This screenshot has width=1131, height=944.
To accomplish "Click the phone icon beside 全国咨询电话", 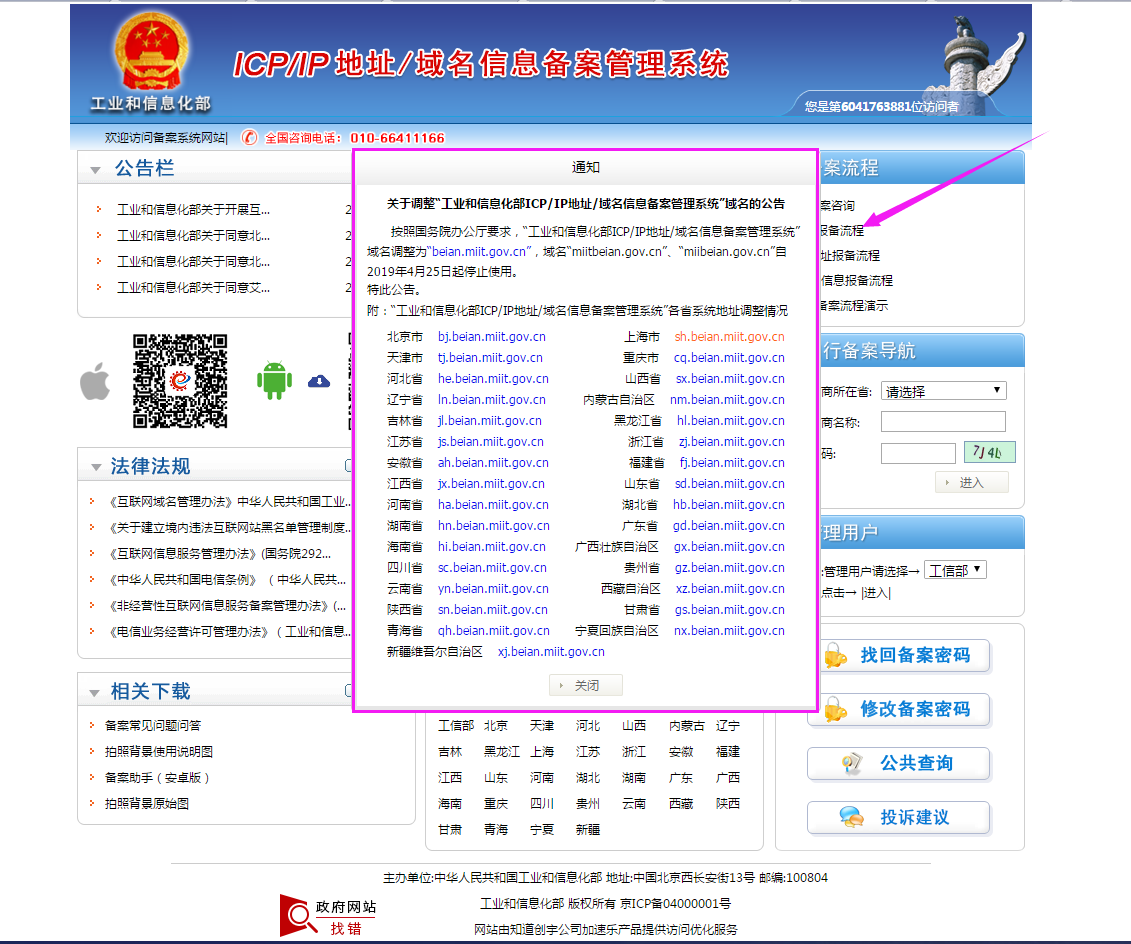I will (249, 138).
